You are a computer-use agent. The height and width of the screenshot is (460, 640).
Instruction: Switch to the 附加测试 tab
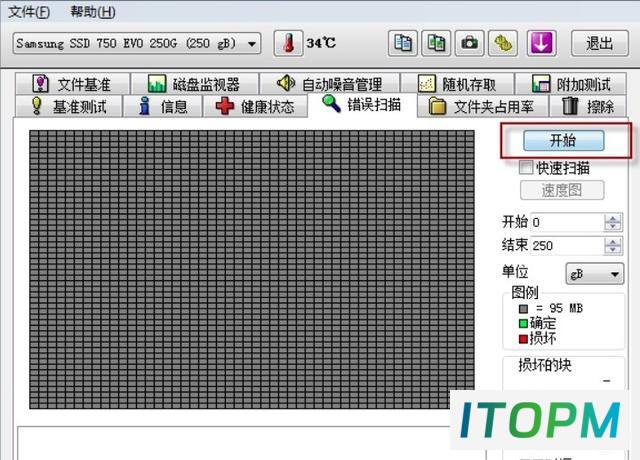click(x=571, y=84)
